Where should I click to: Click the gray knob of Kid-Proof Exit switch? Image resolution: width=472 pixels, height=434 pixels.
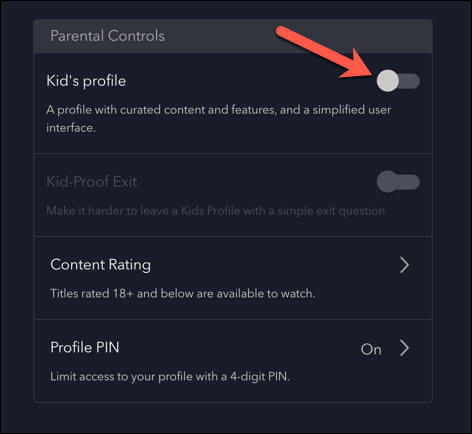(387, 182)
